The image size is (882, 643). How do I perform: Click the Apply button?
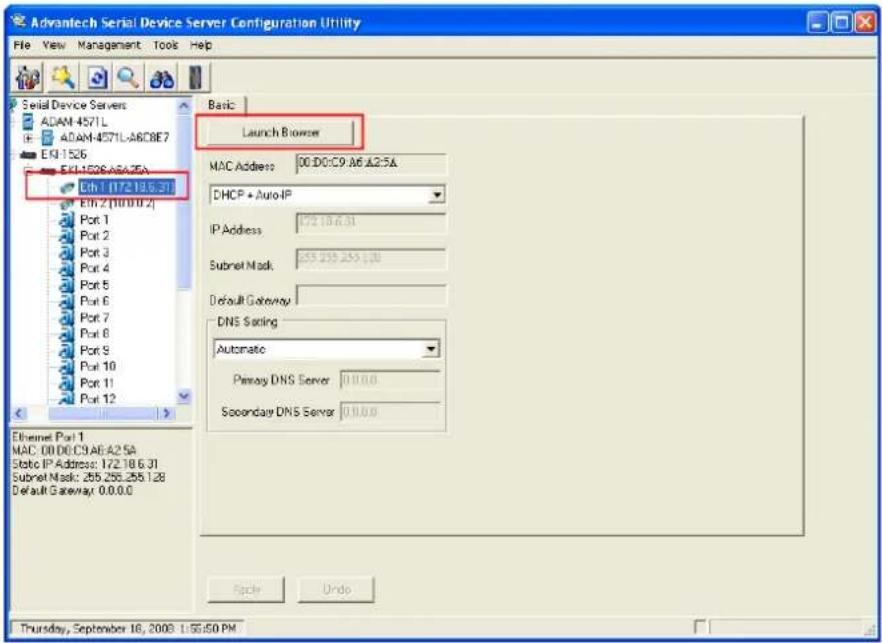point(246,590)
